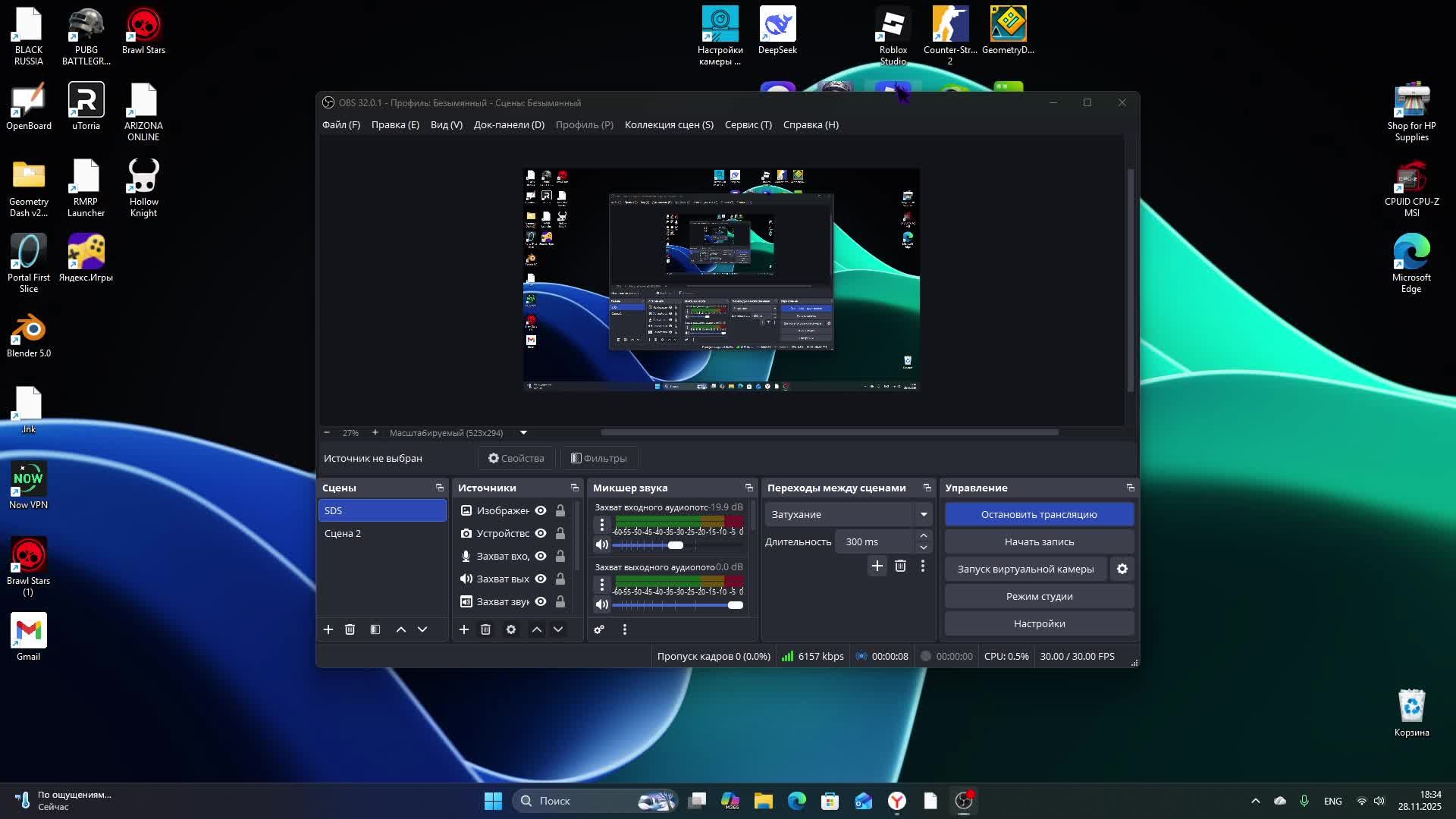Open virtual camera settings gear
Viewport: 1456px width, 819px height.
[1122, 569]
